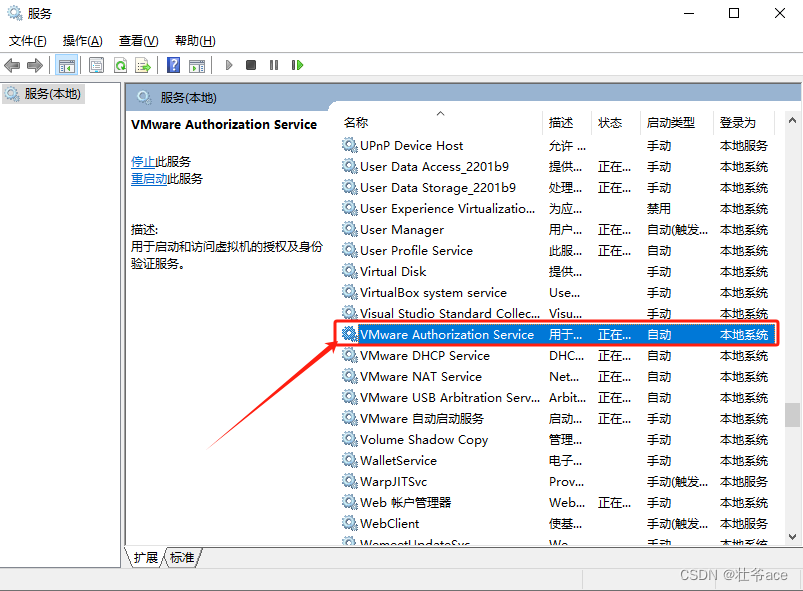Image resolution: width=803 pixels, height=591 pixels.
Task: Click the gear icon of WalletService
Action: pyautogui.click(x=349, y=460)
